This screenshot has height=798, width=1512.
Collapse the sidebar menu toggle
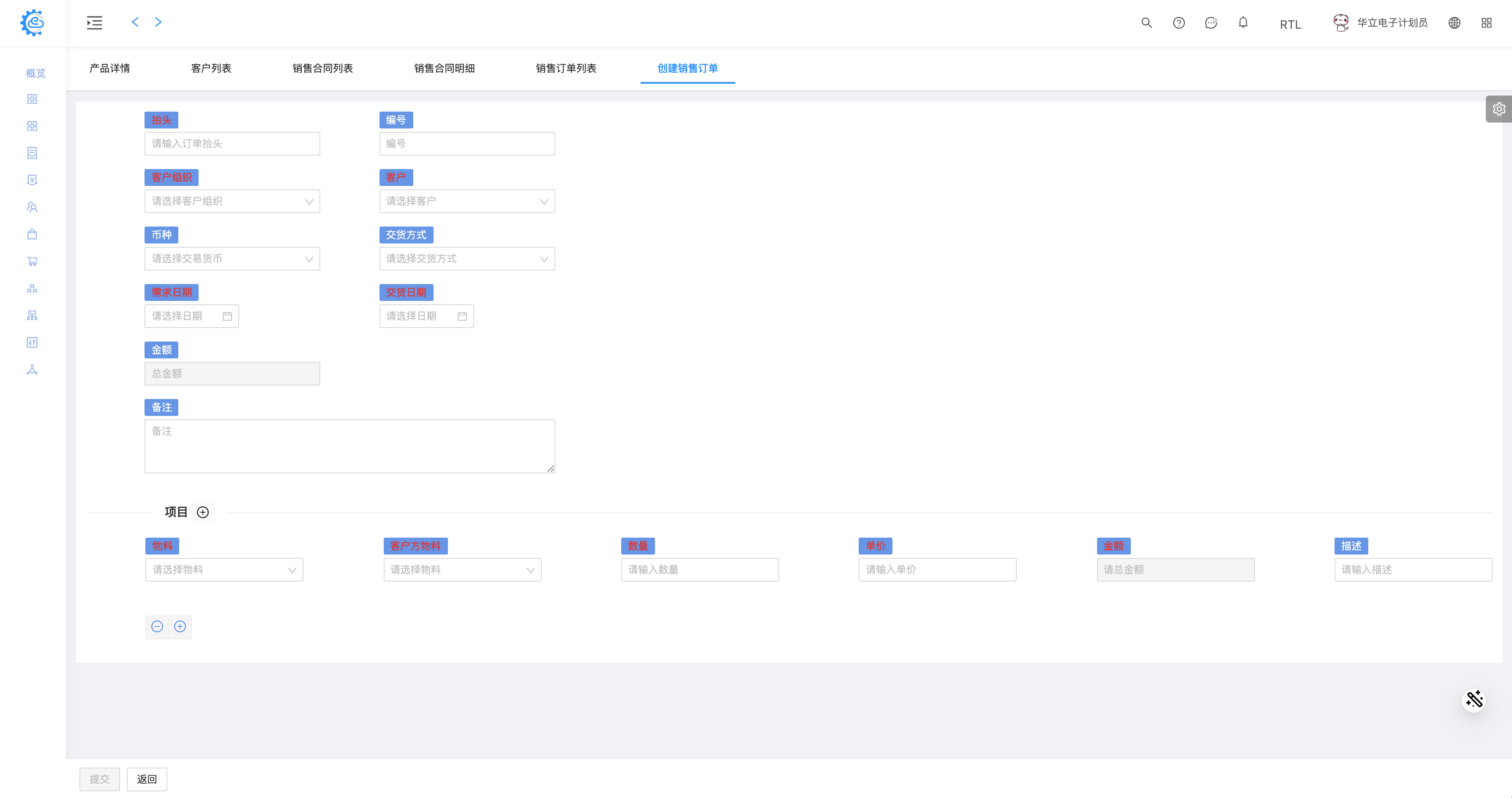(x=95, y=23)
